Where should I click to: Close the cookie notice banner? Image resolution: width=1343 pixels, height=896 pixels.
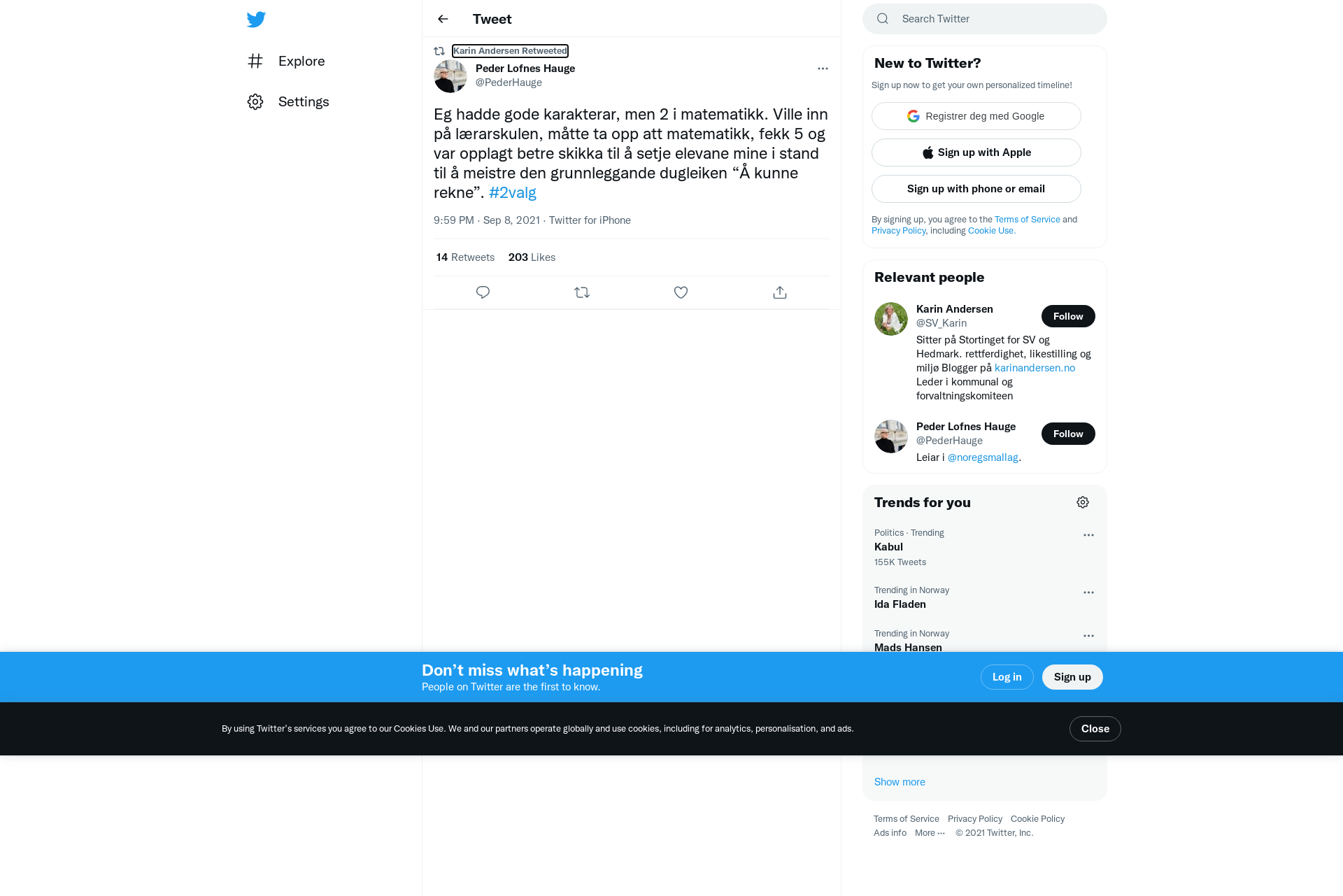point(1095,729)
